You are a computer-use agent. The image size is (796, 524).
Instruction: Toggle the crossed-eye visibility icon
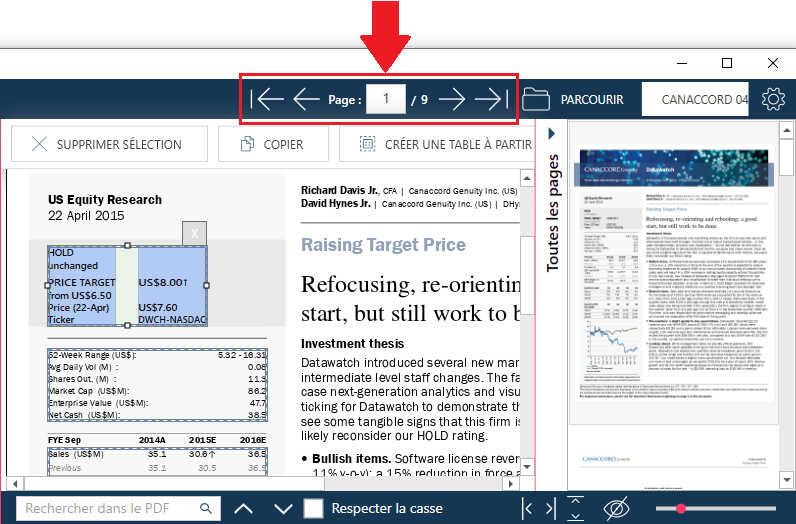tap(616, 508)
